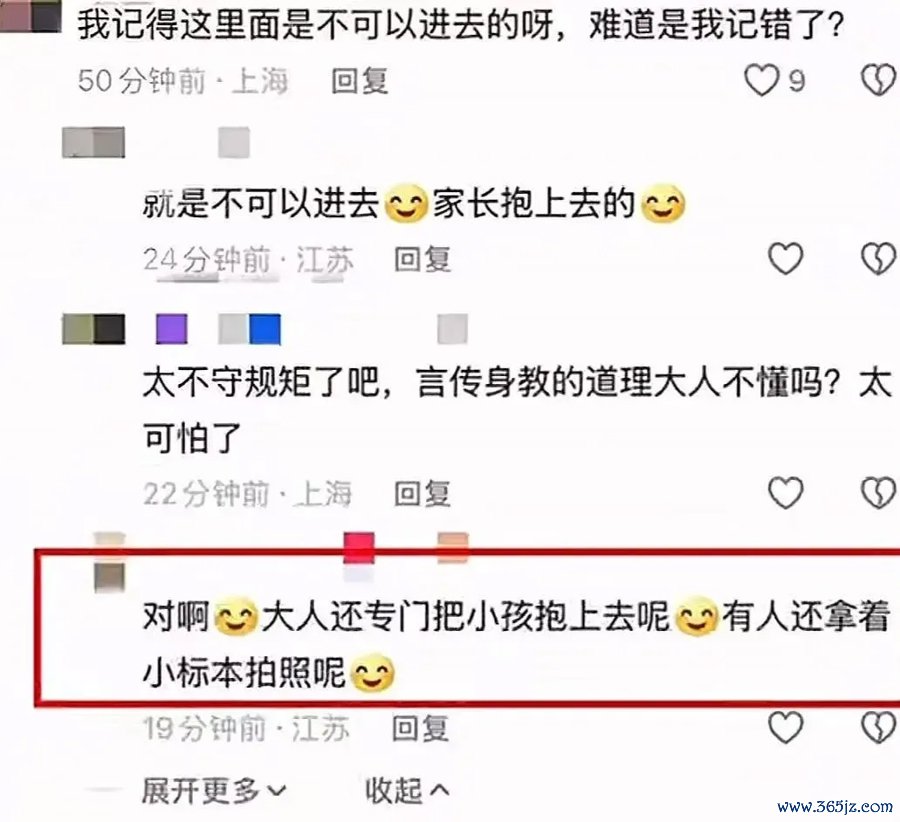Image resolution: width=900 pixels, height=822 pixels.
Task: Like the 22分钟前 上海 reply
Action: pos(785,493)
